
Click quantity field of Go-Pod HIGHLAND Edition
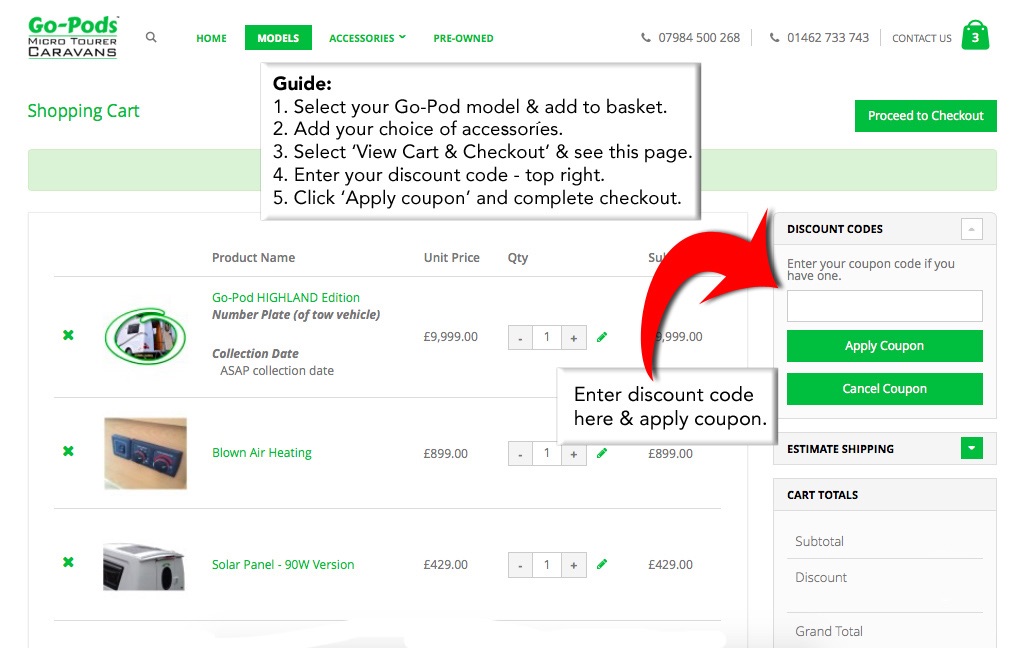[x=547, y=338]
